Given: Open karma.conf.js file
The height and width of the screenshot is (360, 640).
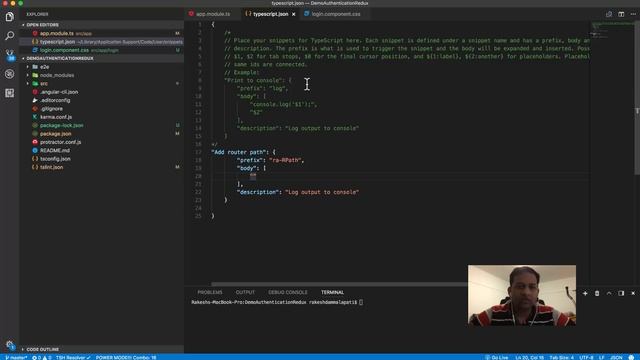Looking at the screenshot, I should pos(102,117).
